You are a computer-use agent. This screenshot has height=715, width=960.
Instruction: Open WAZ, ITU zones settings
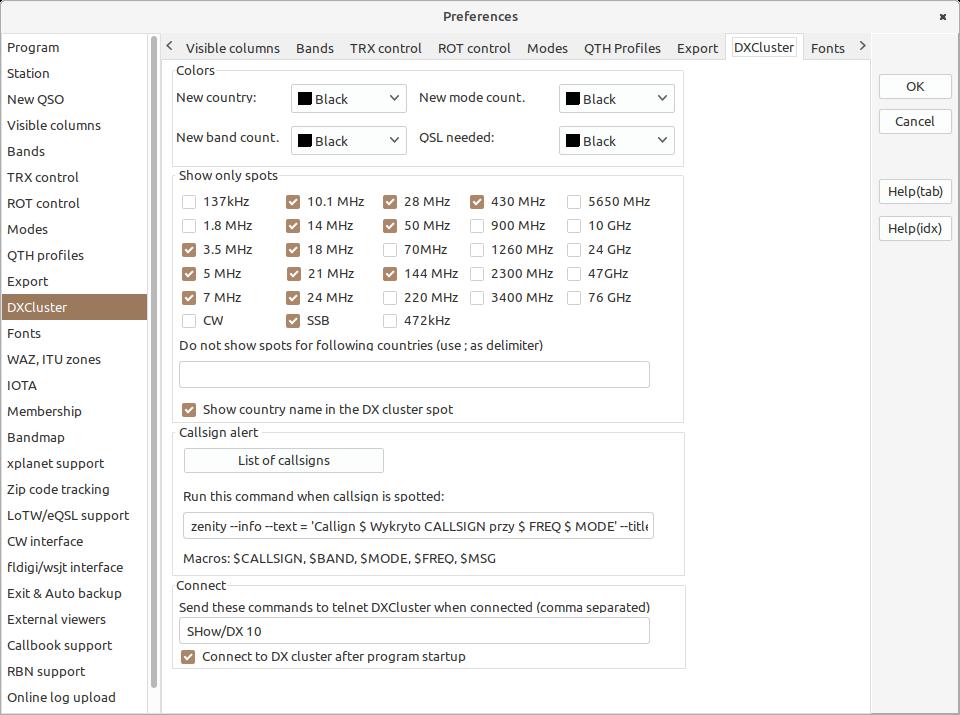click(x=75, y=359)
